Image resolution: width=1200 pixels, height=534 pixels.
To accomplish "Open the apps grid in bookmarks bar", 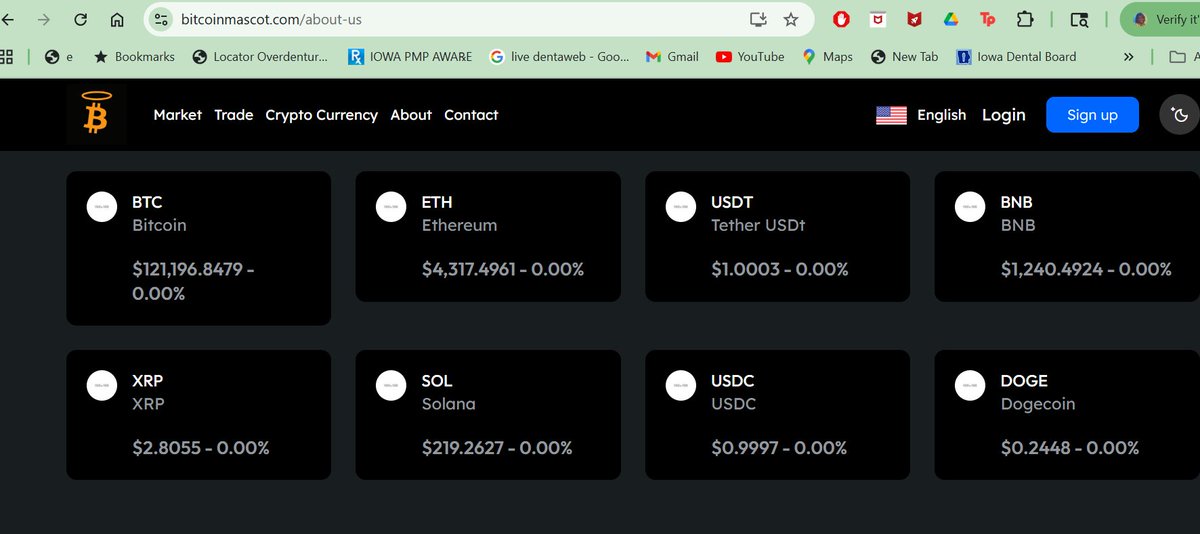I will click(x=5, y=57).
